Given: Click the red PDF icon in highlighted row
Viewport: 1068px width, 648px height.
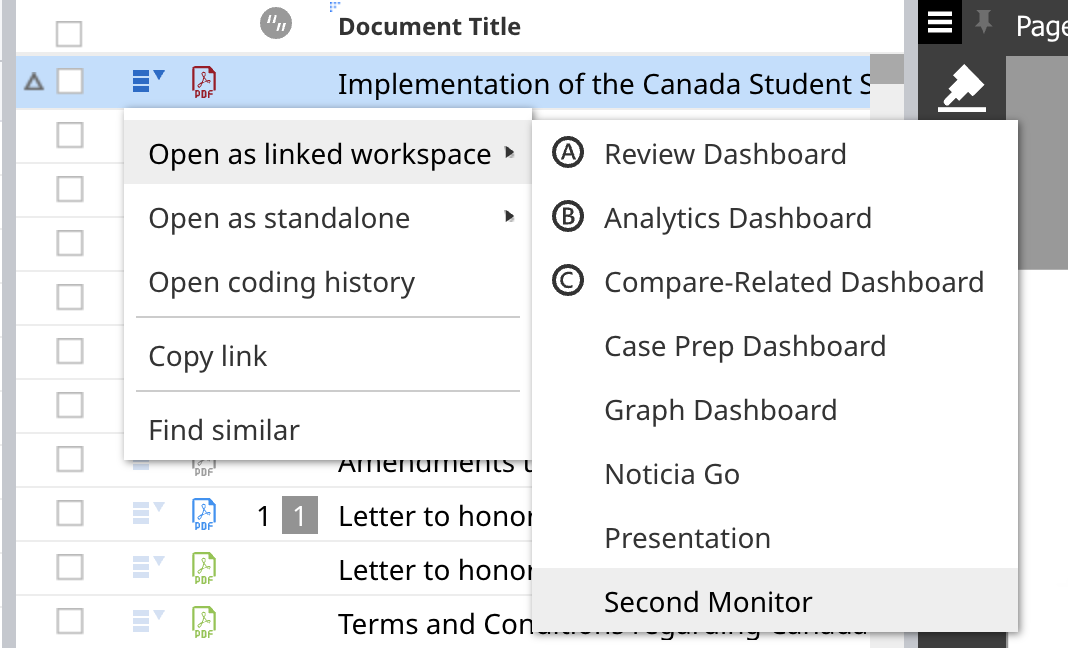Looking at the screenshot, I should point(204,81).
